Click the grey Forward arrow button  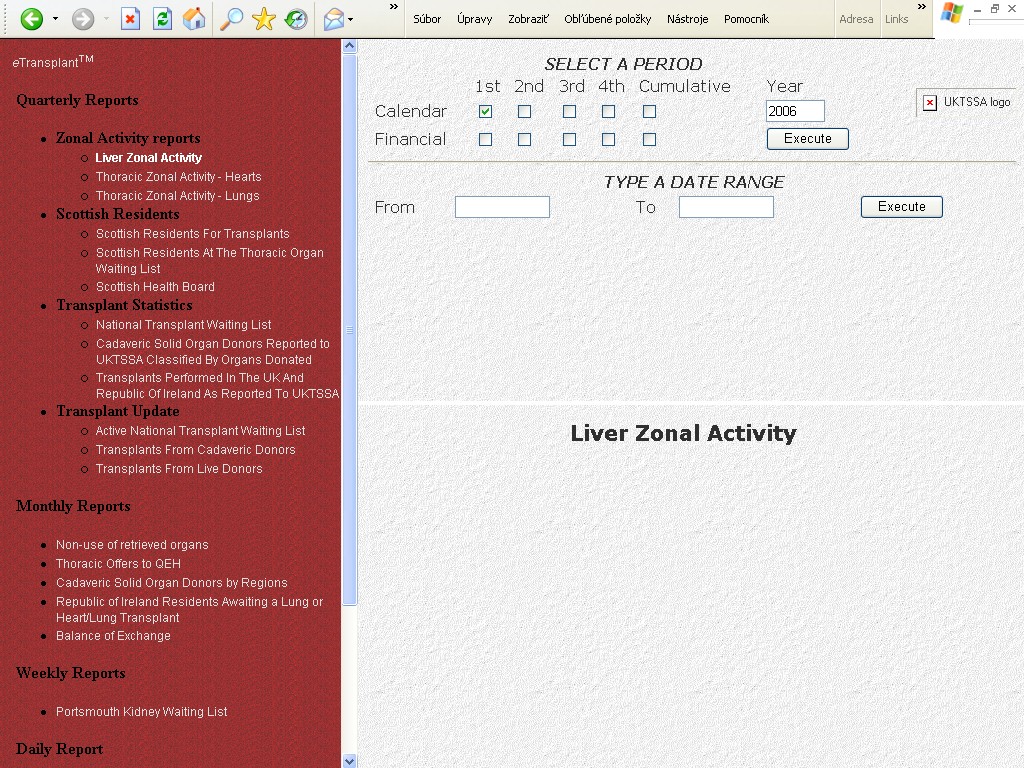83,19
